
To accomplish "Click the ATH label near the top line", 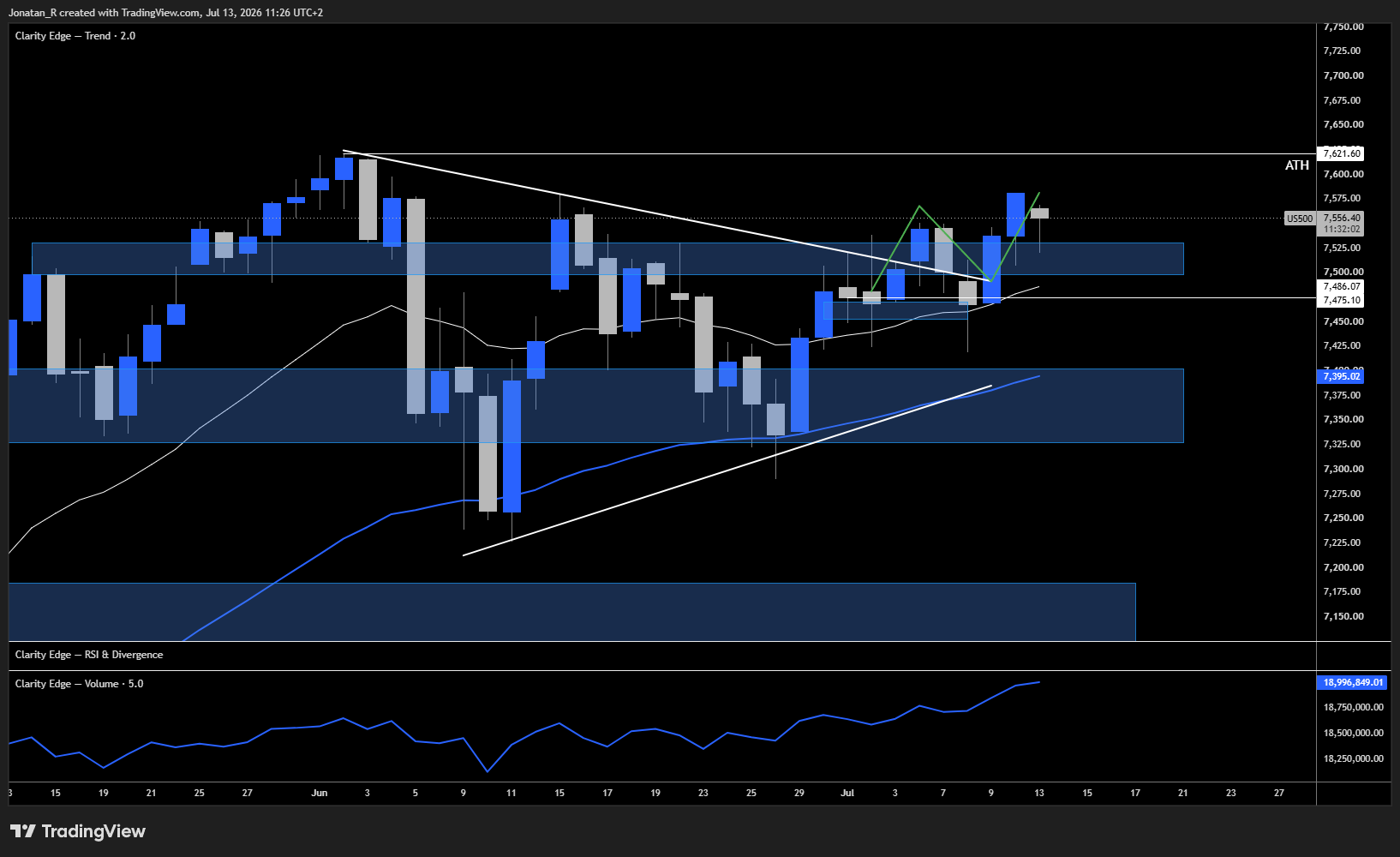I will pos(1297,165).
